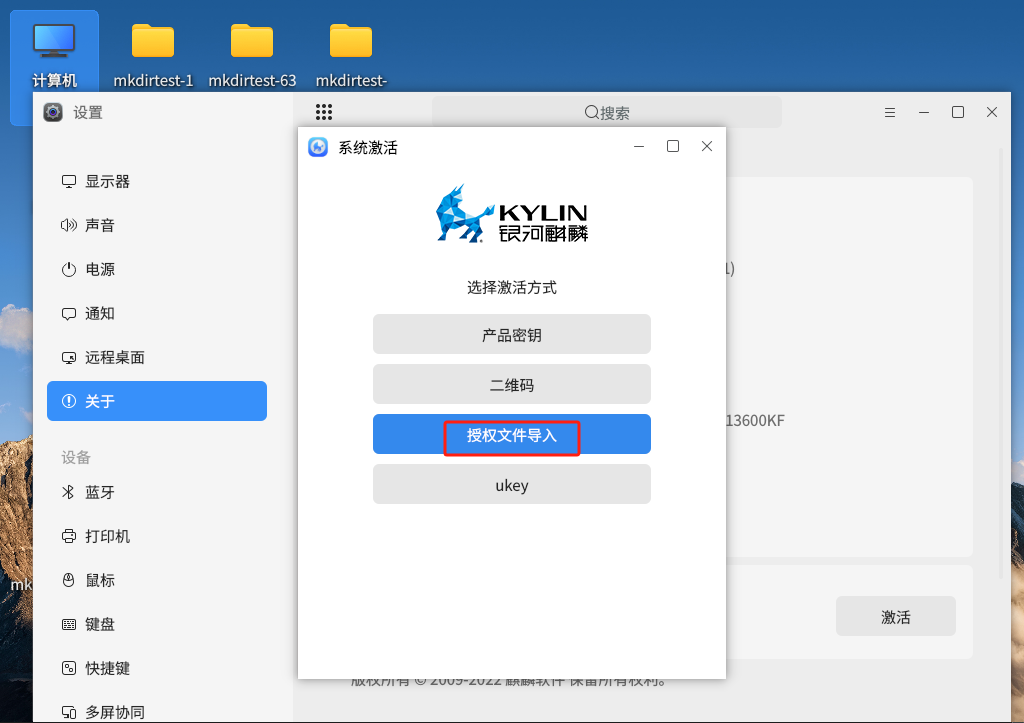Select 二维码 QR code activation method

[x=511, y=384]
